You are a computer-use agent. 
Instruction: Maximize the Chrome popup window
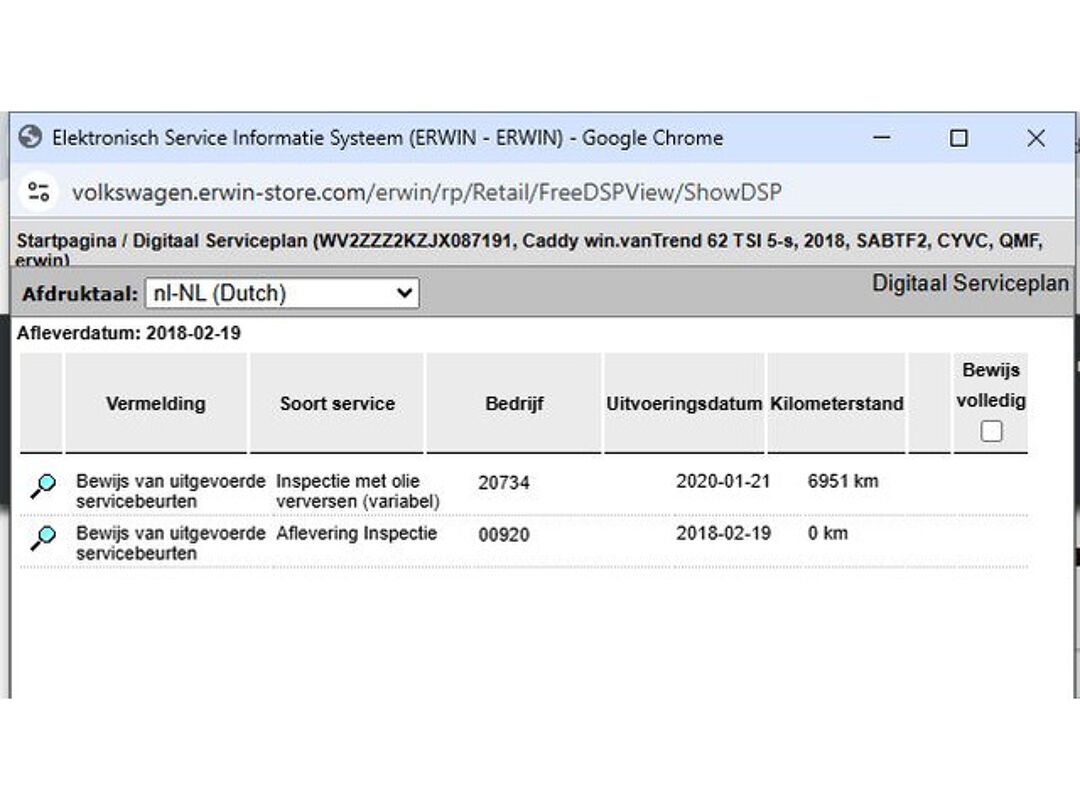958,138
